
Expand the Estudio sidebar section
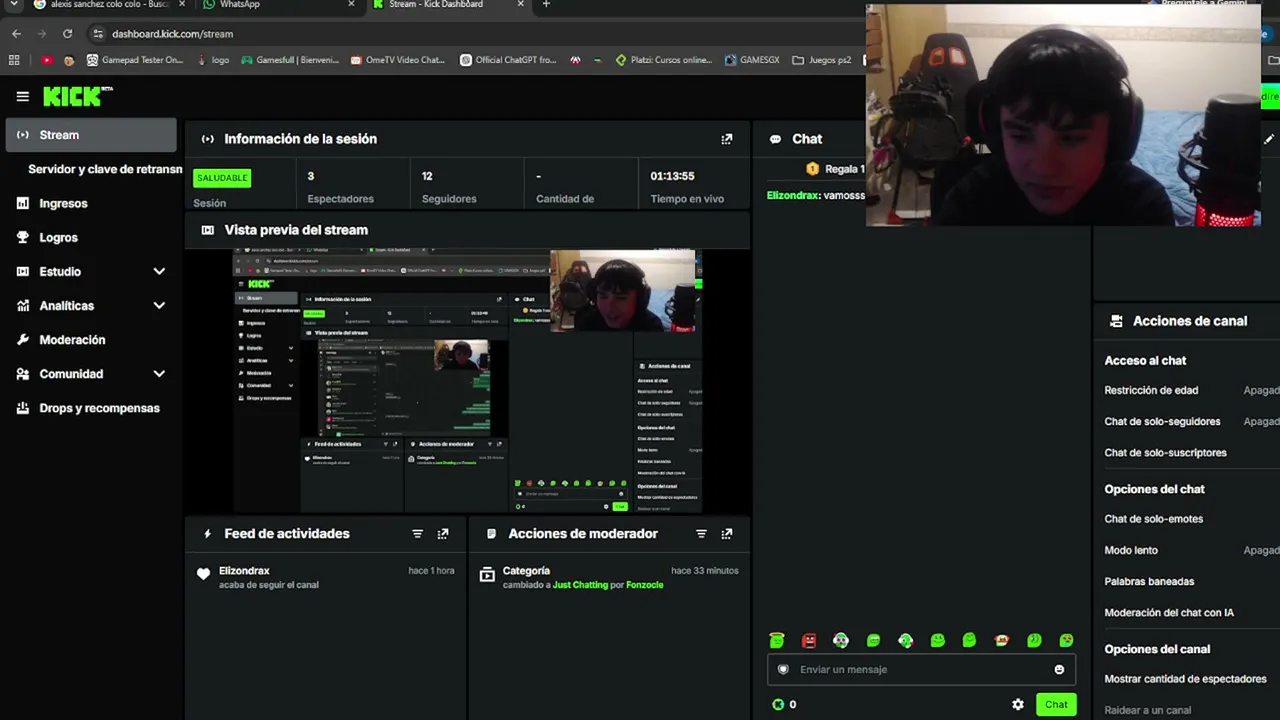159,272
